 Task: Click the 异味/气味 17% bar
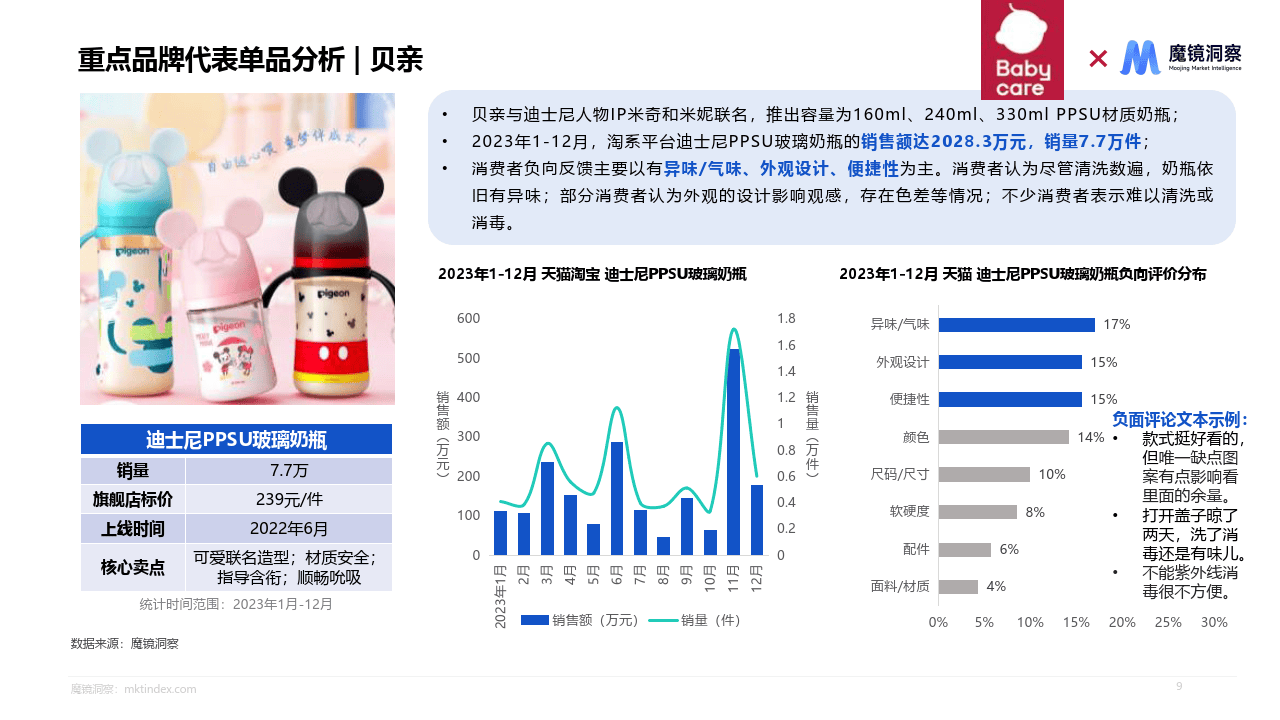1016,325
